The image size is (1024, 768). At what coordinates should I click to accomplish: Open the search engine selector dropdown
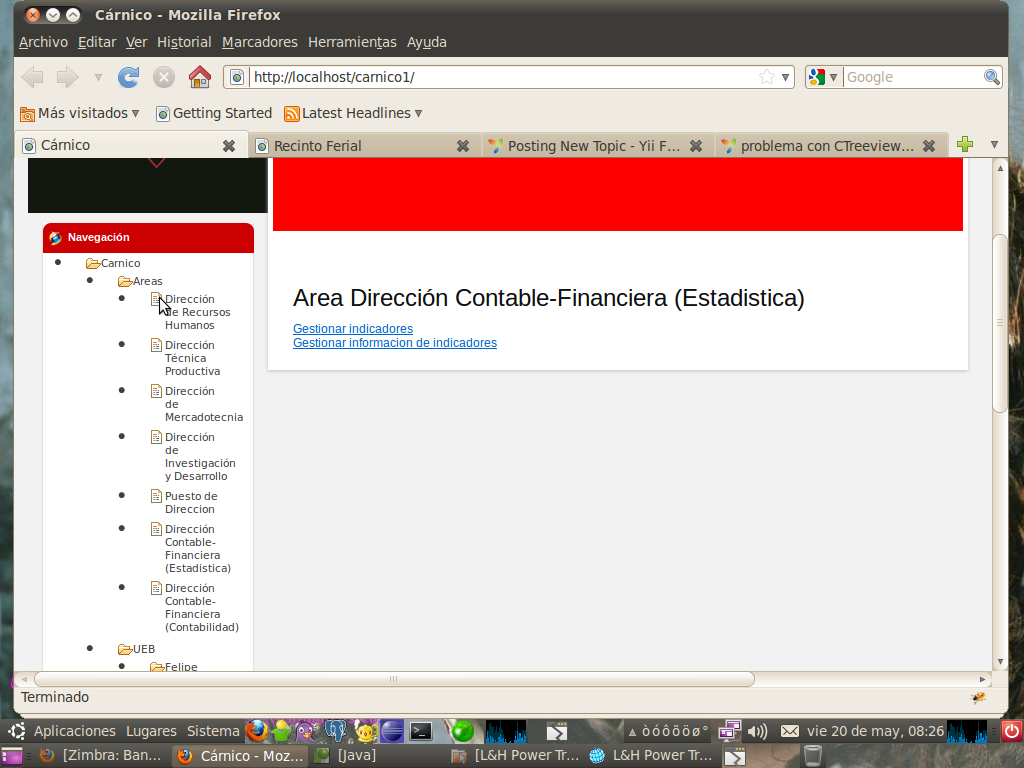[x=823, y=77]
